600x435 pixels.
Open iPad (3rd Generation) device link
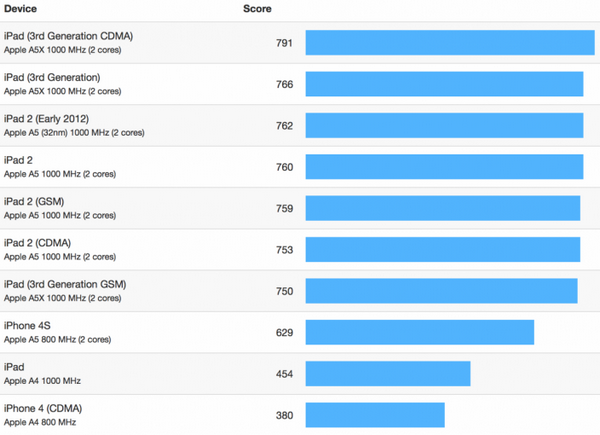[x=52, y=77]
